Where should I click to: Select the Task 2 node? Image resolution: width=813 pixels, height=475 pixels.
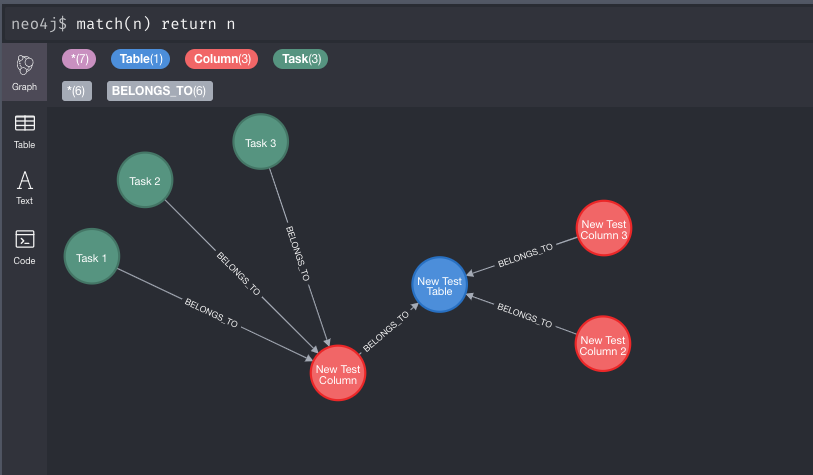[145, 181]
